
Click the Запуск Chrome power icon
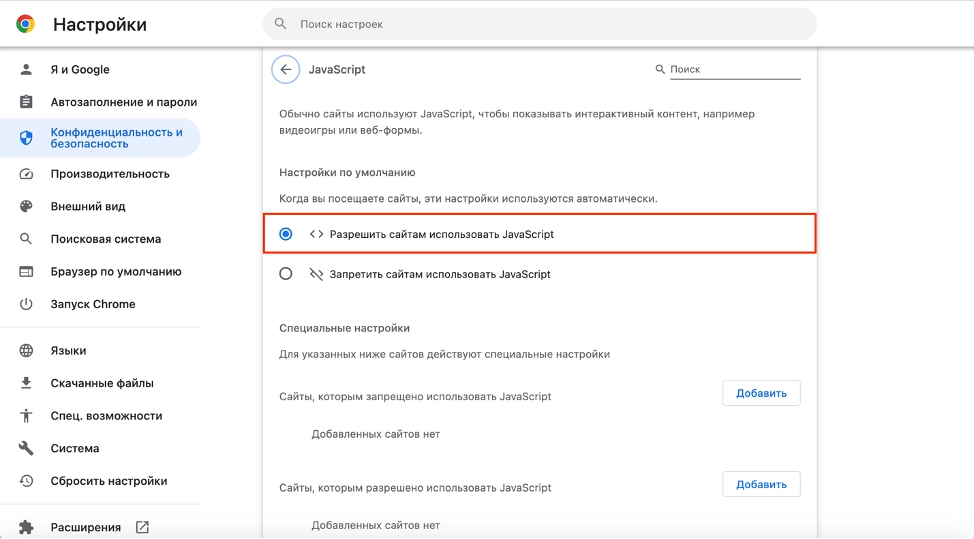(27, 304)
